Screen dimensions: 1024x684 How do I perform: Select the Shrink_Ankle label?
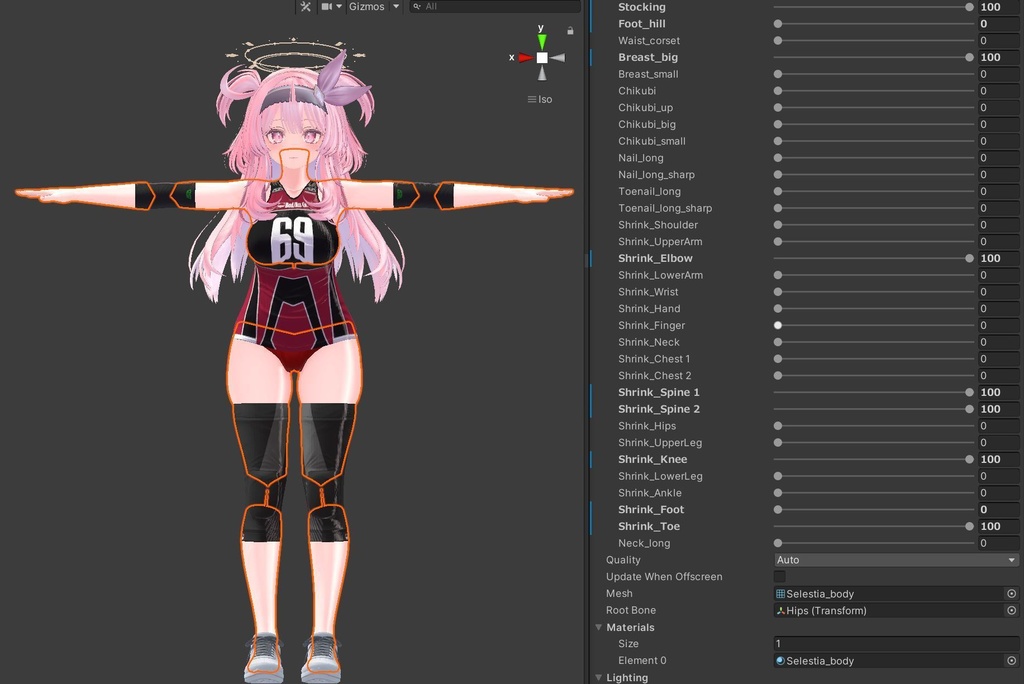pos(650,493)
